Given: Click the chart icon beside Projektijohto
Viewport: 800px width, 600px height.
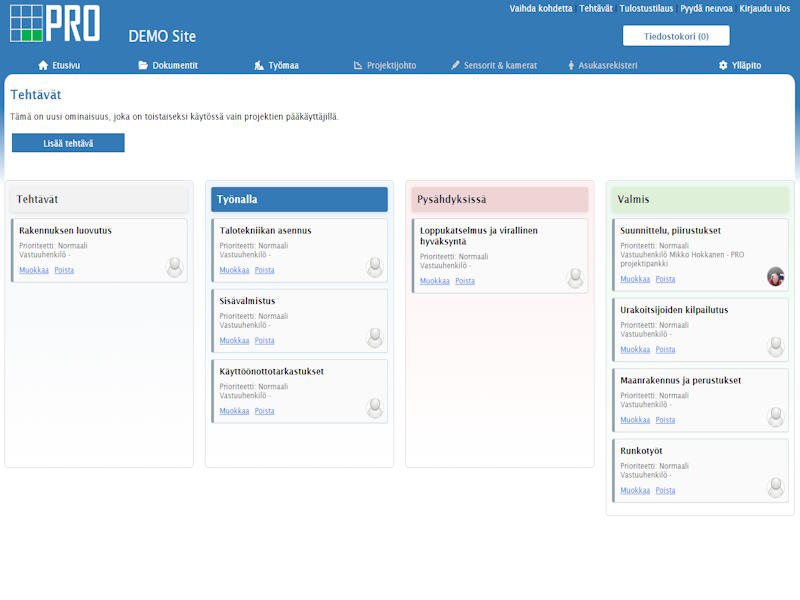Looking at the screenshot, I should click(x=359, y=65).
